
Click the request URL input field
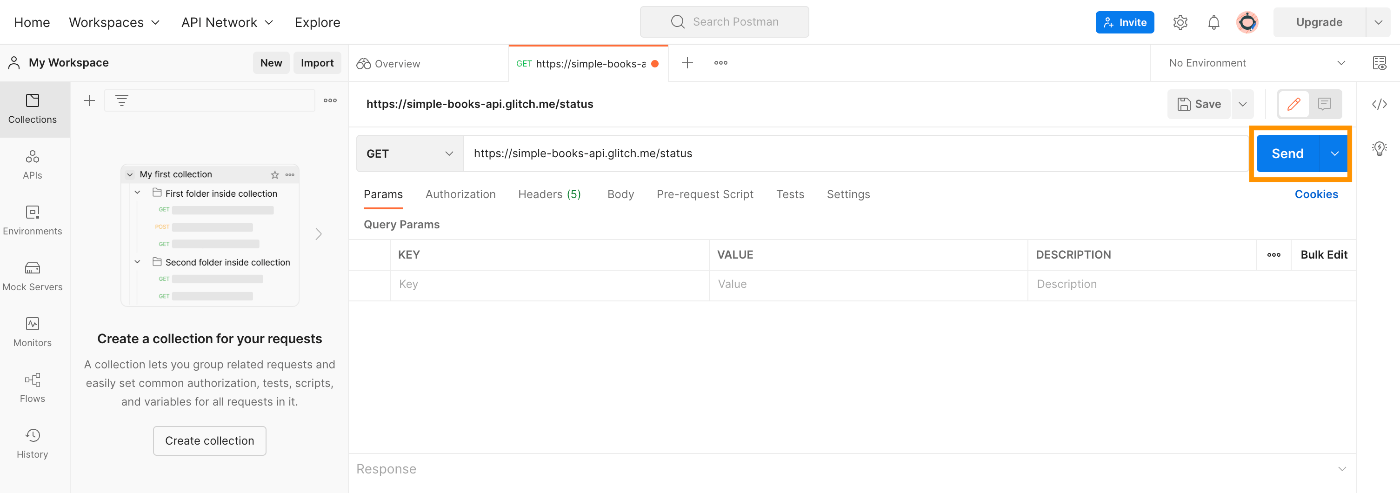pyautogui.click(x=855, y=153)
